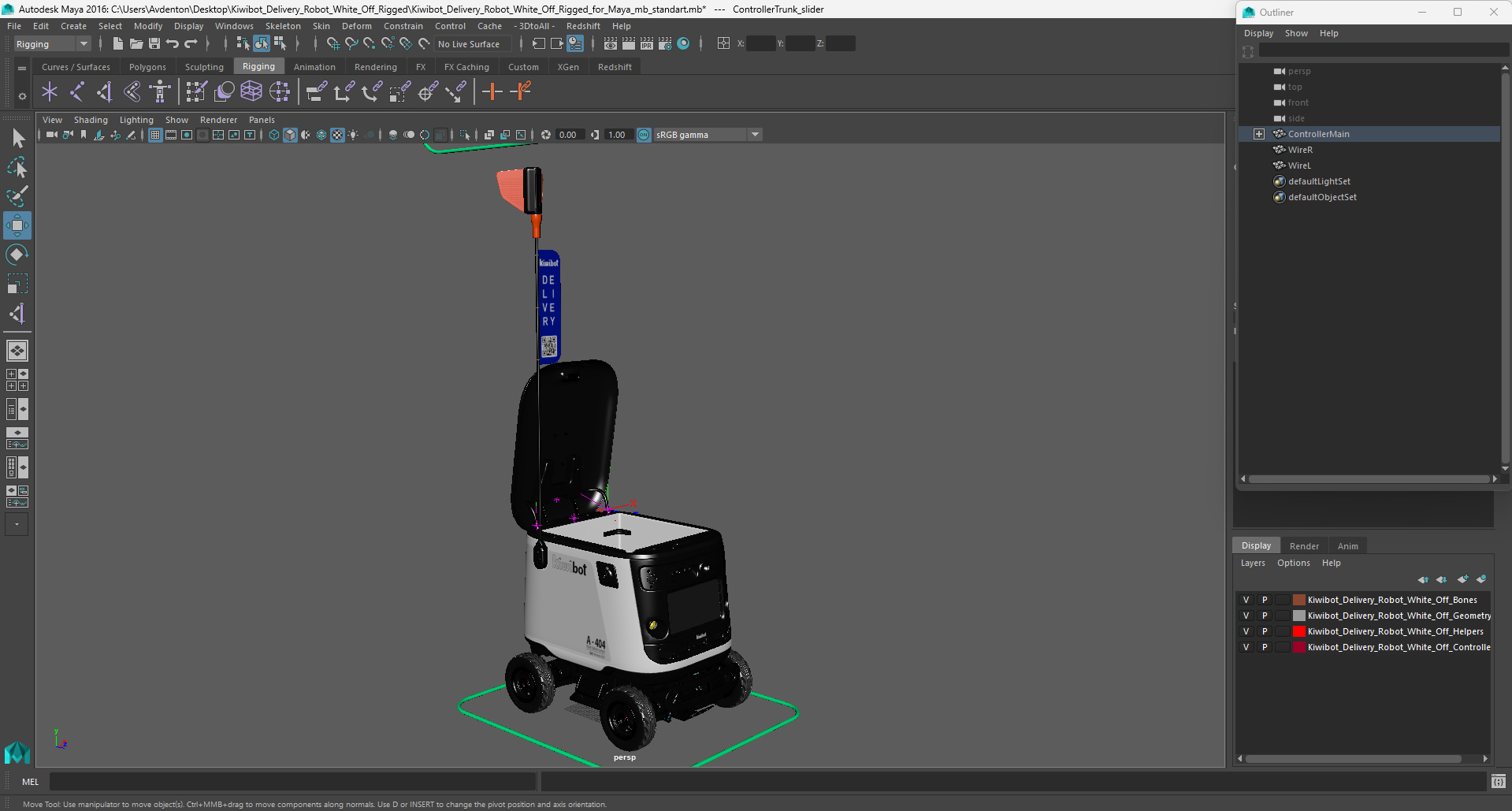Open the No Live Surface field

(x=473, y=44)
